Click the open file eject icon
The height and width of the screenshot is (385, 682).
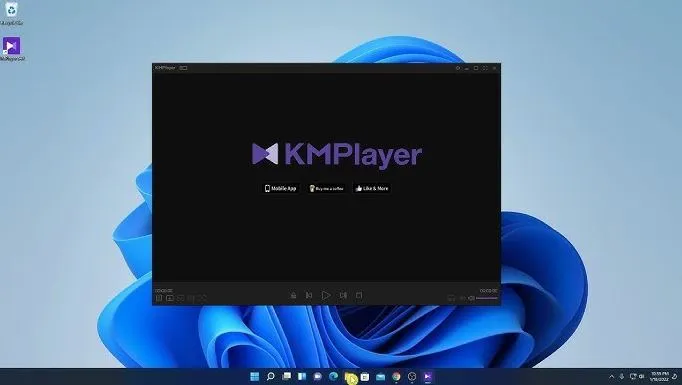pos(293,295)
